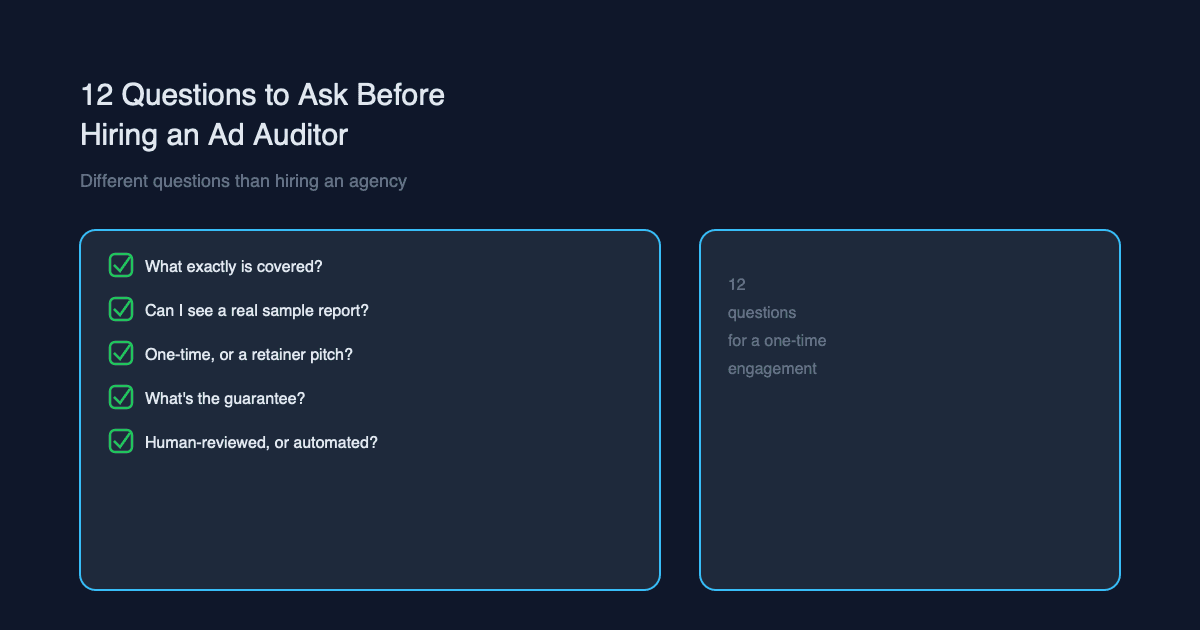Click the subtitle 'Different questions than hiring an agency'
The image size is (1200, 630).
(x=243, y=181)
